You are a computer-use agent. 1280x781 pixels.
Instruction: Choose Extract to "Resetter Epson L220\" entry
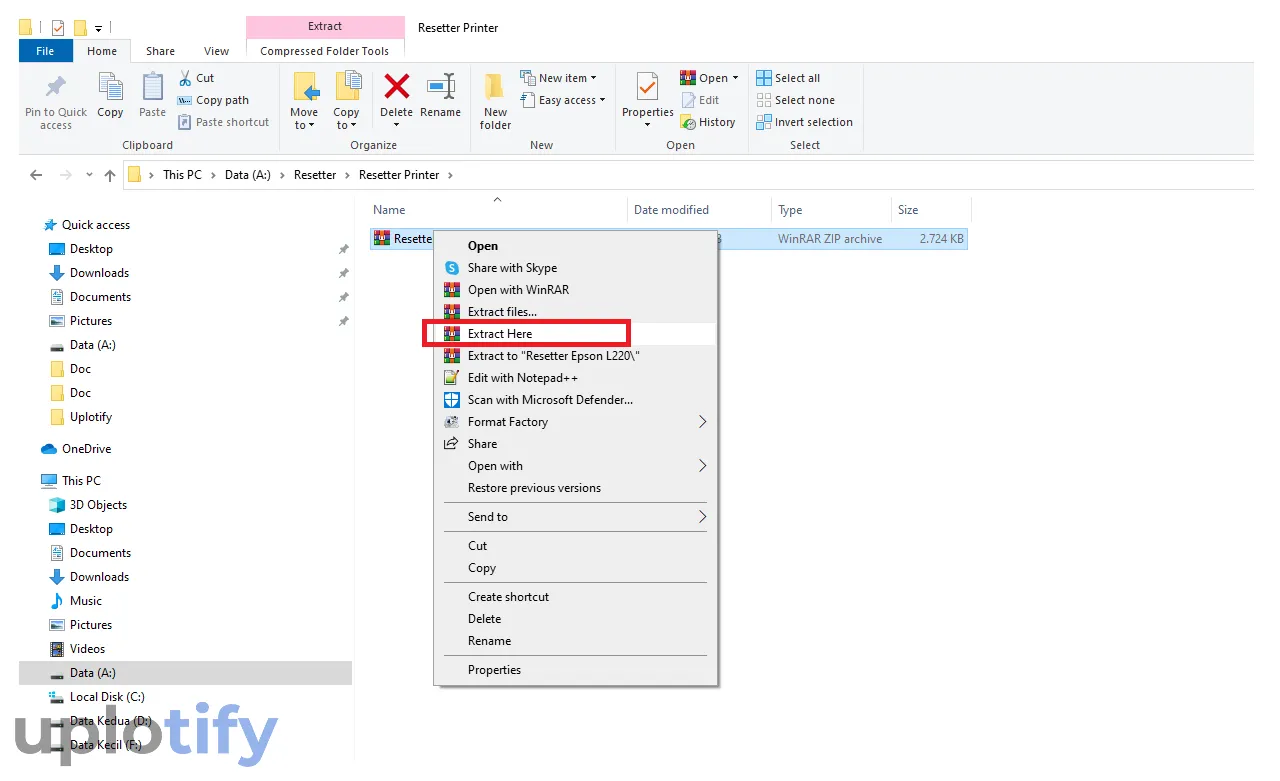[575, 356]
